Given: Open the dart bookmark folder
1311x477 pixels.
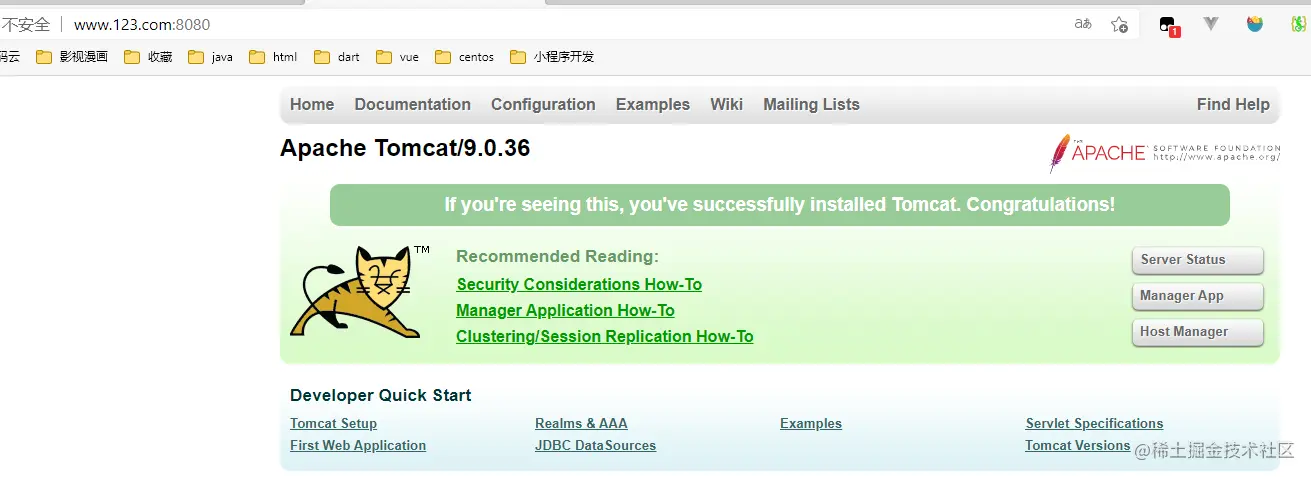Looking at the screenshot, I should pyautogui.click(x=337, y=57).
